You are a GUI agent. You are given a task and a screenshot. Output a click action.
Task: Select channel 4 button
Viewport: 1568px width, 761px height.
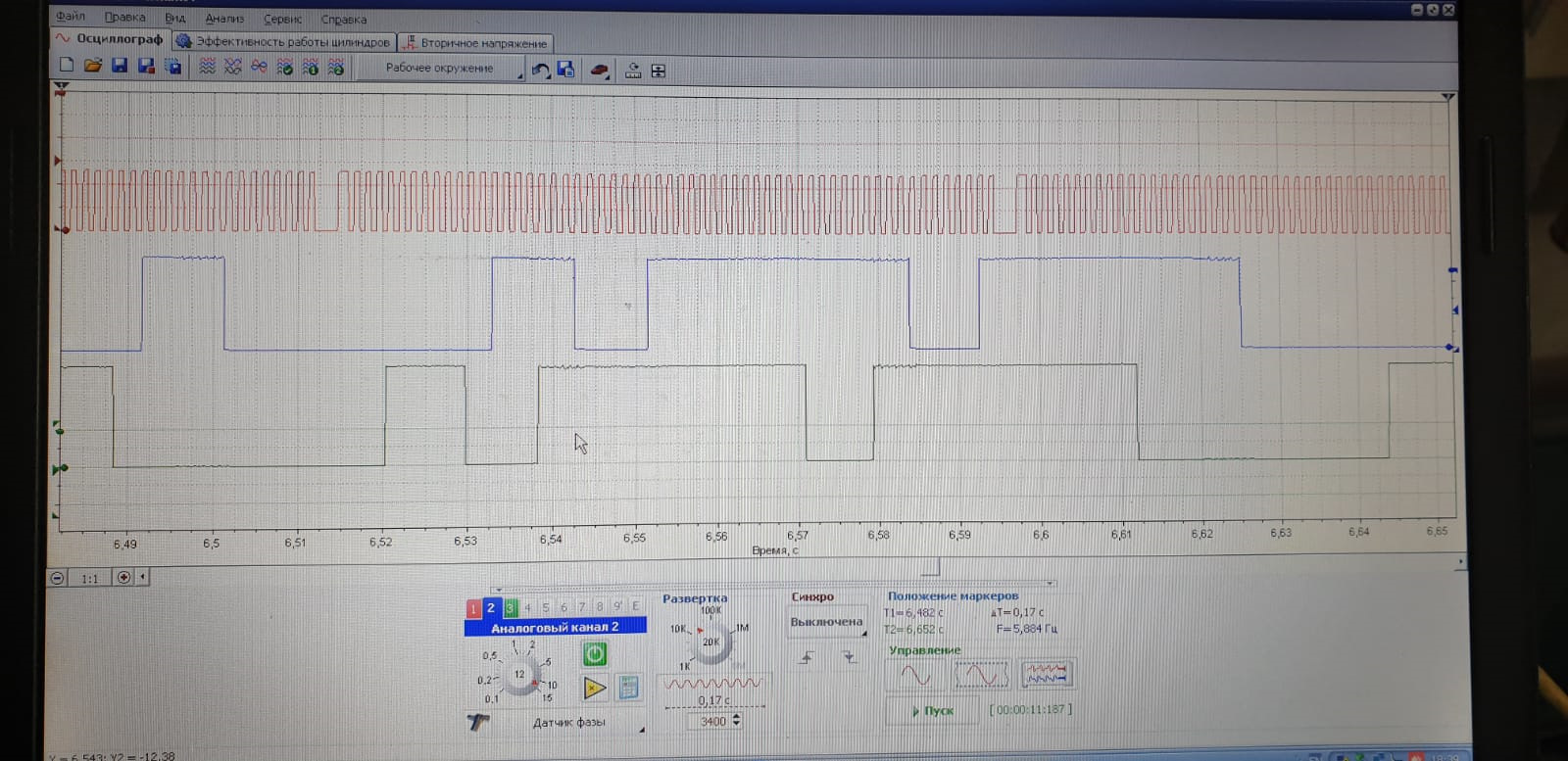click(527, 608)
